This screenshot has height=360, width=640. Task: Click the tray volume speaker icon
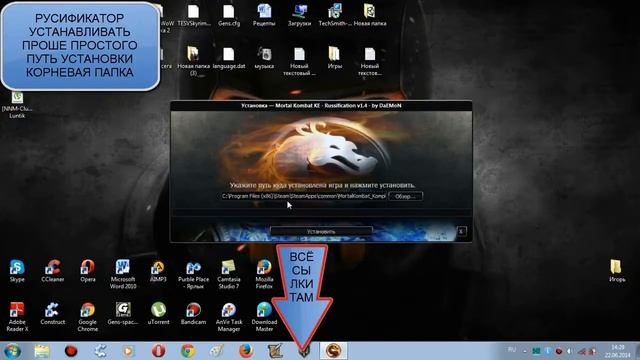(x=569, y=351)
